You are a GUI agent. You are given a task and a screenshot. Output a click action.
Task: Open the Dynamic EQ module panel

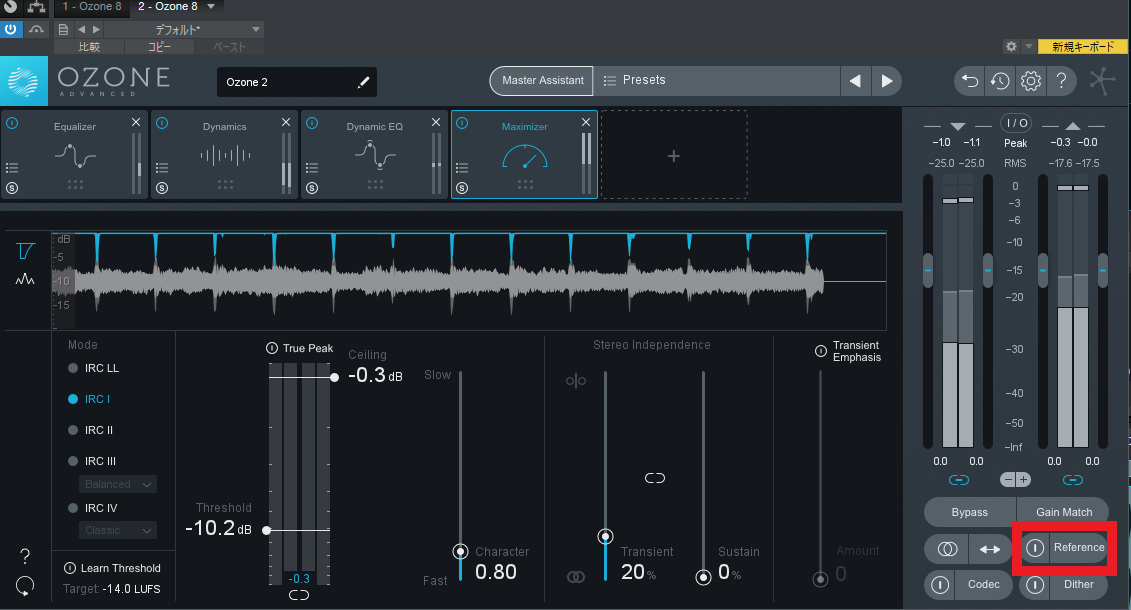[x=374, y=154]
